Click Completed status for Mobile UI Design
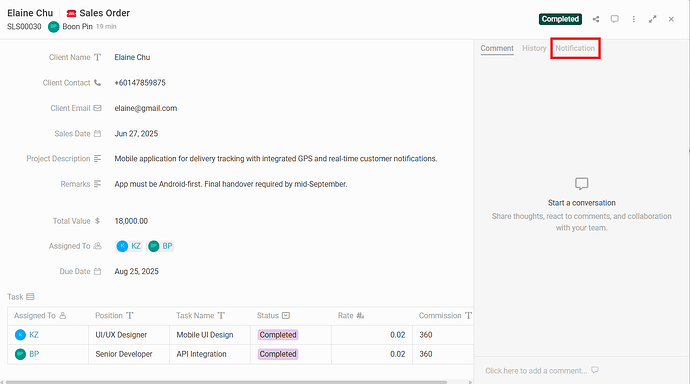690x384 pixels. click(278, 335)
